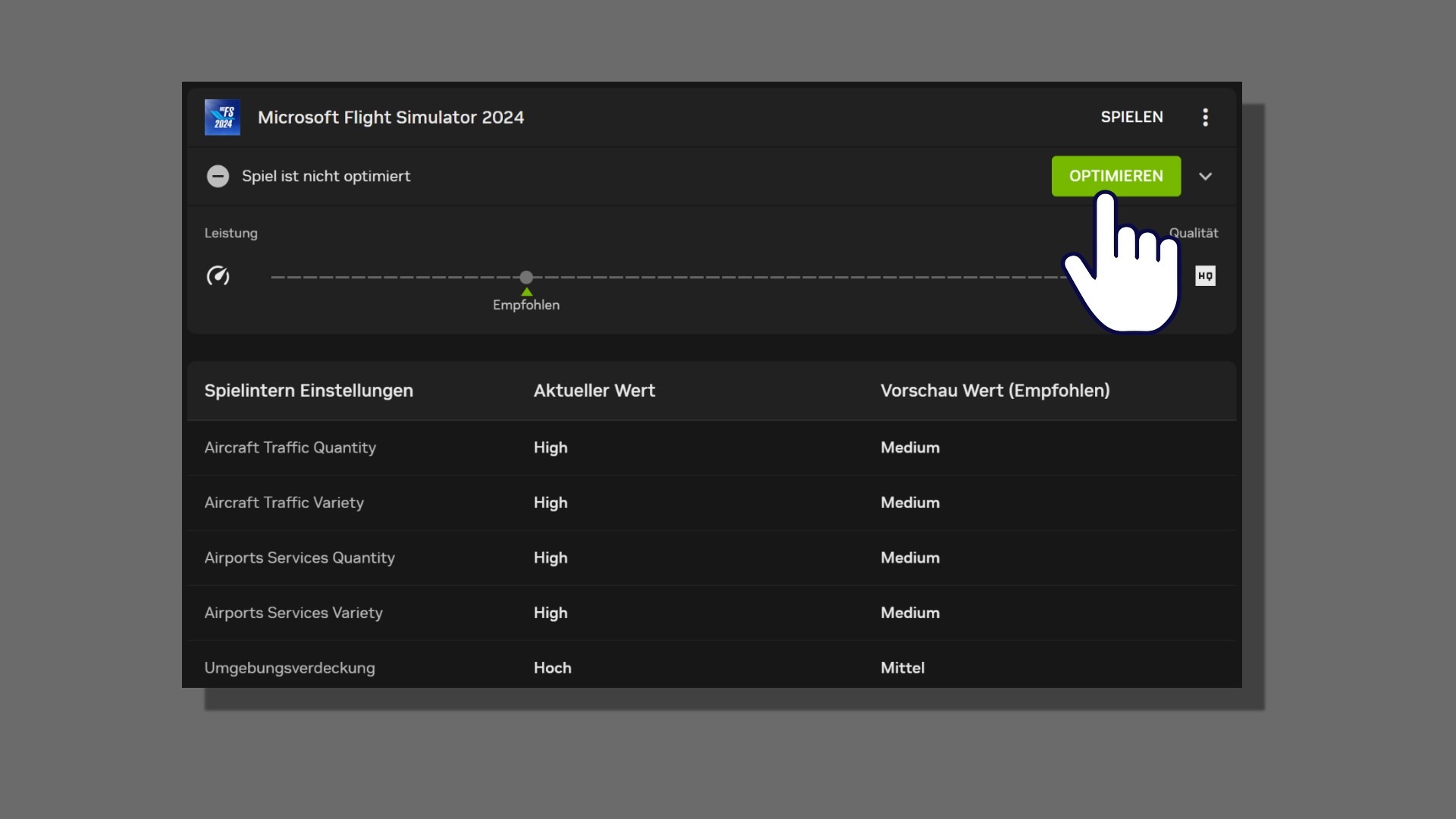The width and height of the screenshot is (1456, 819).
Task: Click the slider handle at Empfohlen
Action: [x=526, y=278]
